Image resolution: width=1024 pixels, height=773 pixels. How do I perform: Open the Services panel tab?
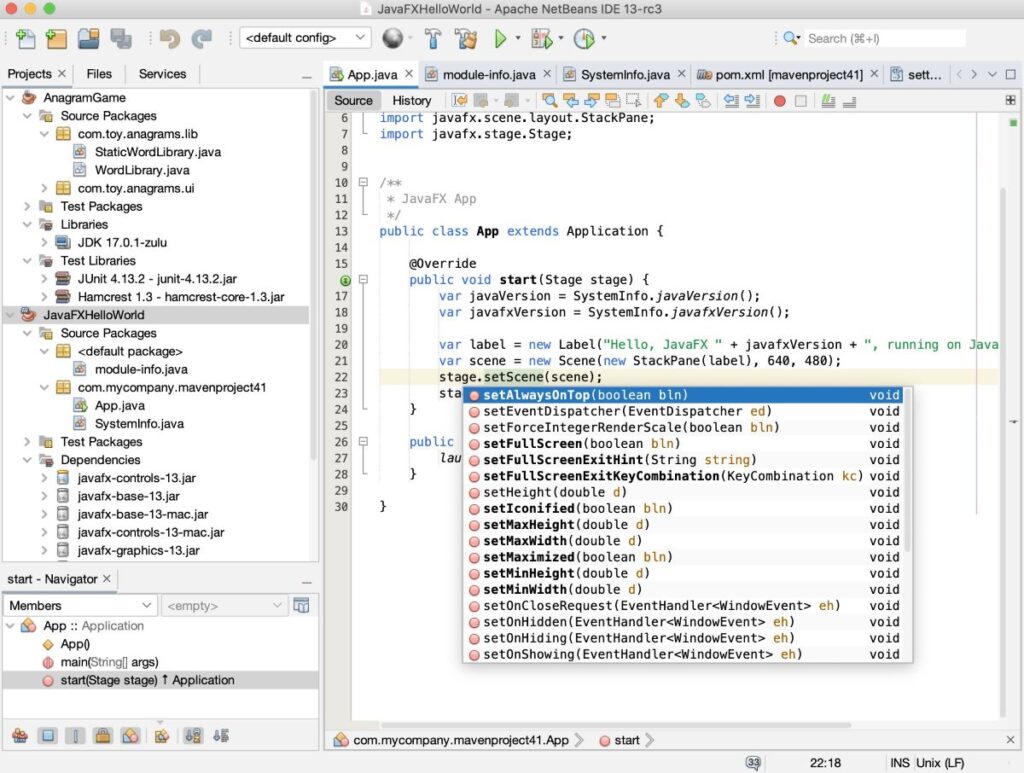coord(162,73)
